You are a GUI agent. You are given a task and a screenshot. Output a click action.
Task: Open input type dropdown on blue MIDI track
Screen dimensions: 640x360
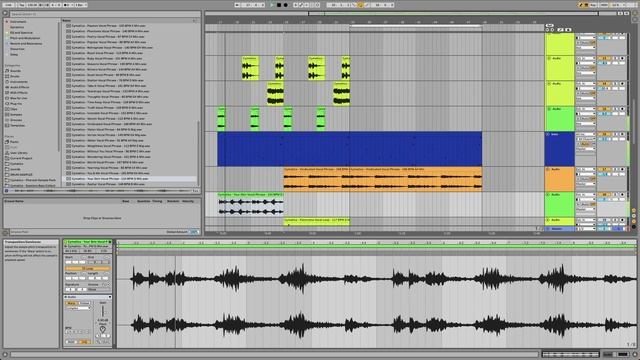(586, 134)
